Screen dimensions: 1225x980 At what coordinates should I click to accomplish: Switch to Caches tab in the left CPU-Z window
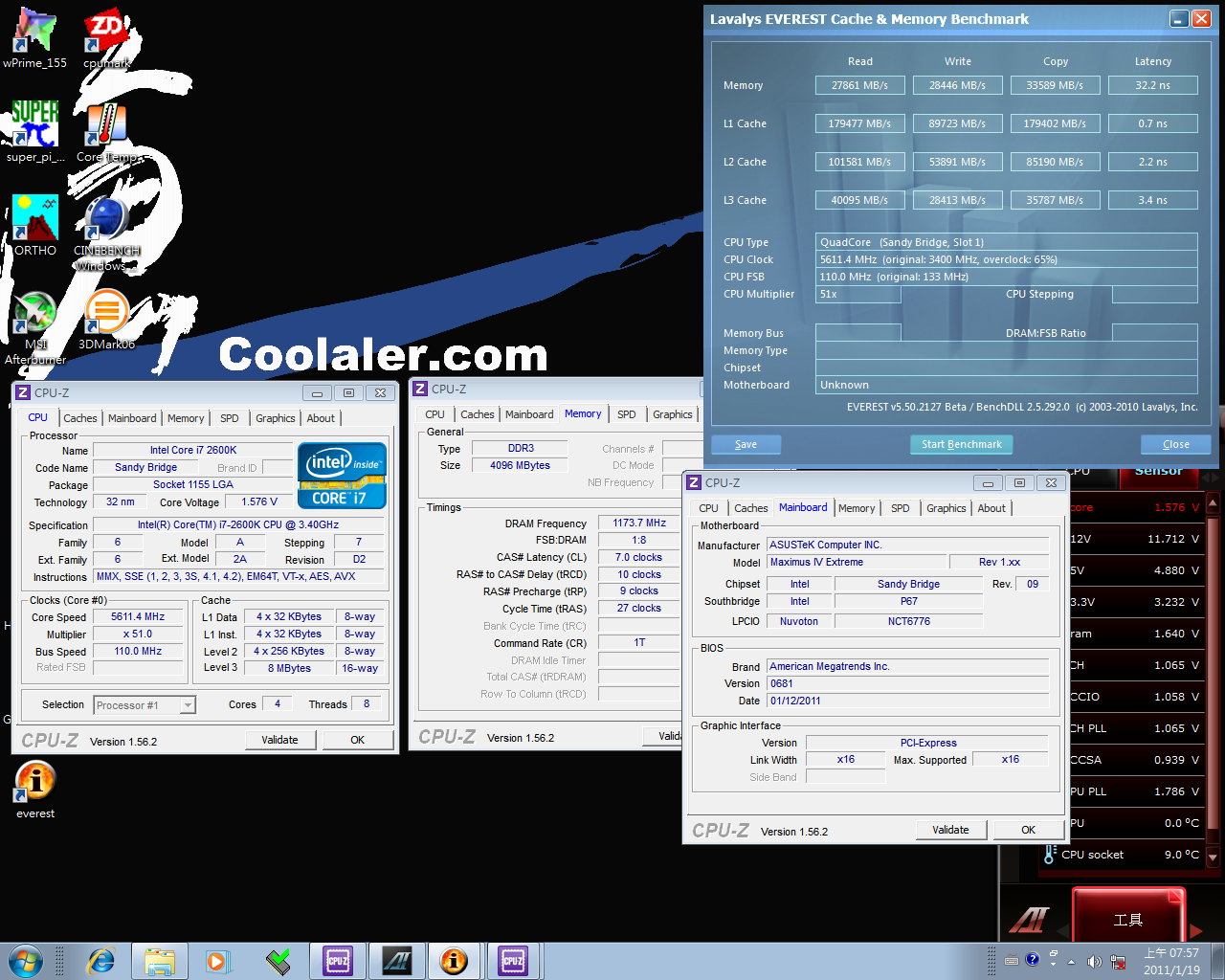click(x=80, y=418)
